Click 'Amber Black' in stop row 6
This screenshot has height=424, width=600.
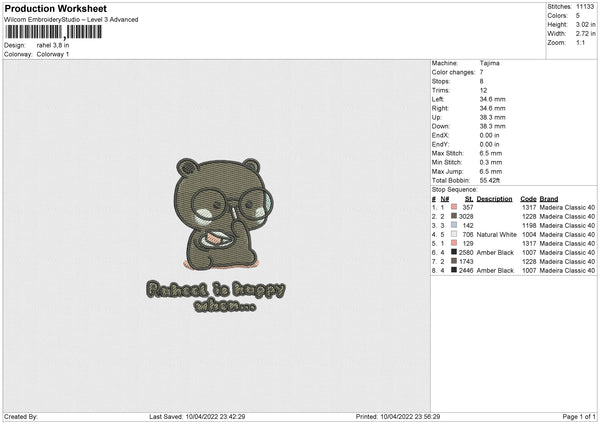click(x=495, y=253)
